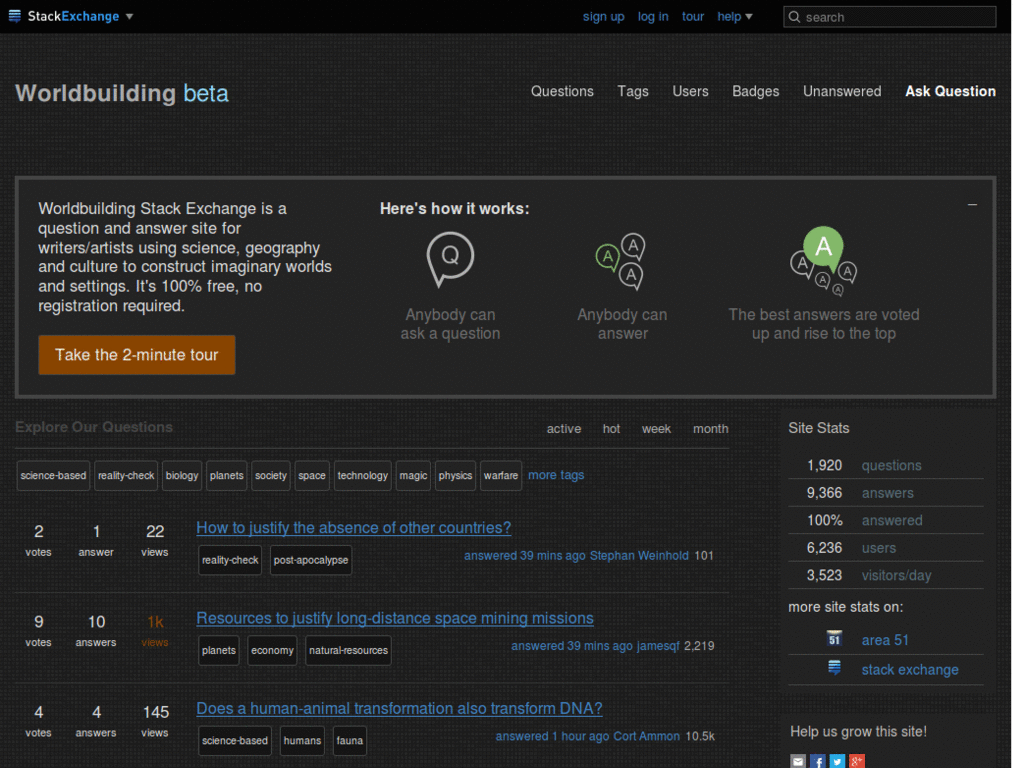
Task: Click the StackExchange logo icon
Action: [x=14, y=16]
